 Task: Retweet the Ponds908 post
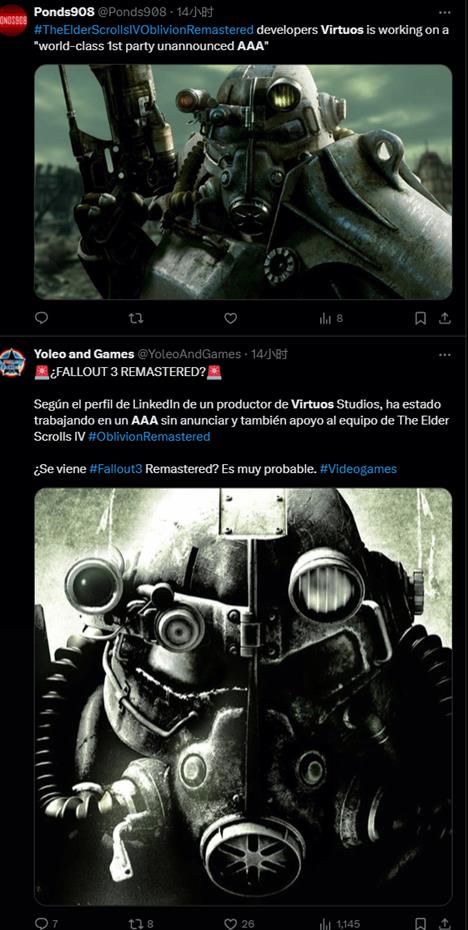(136, 319)
